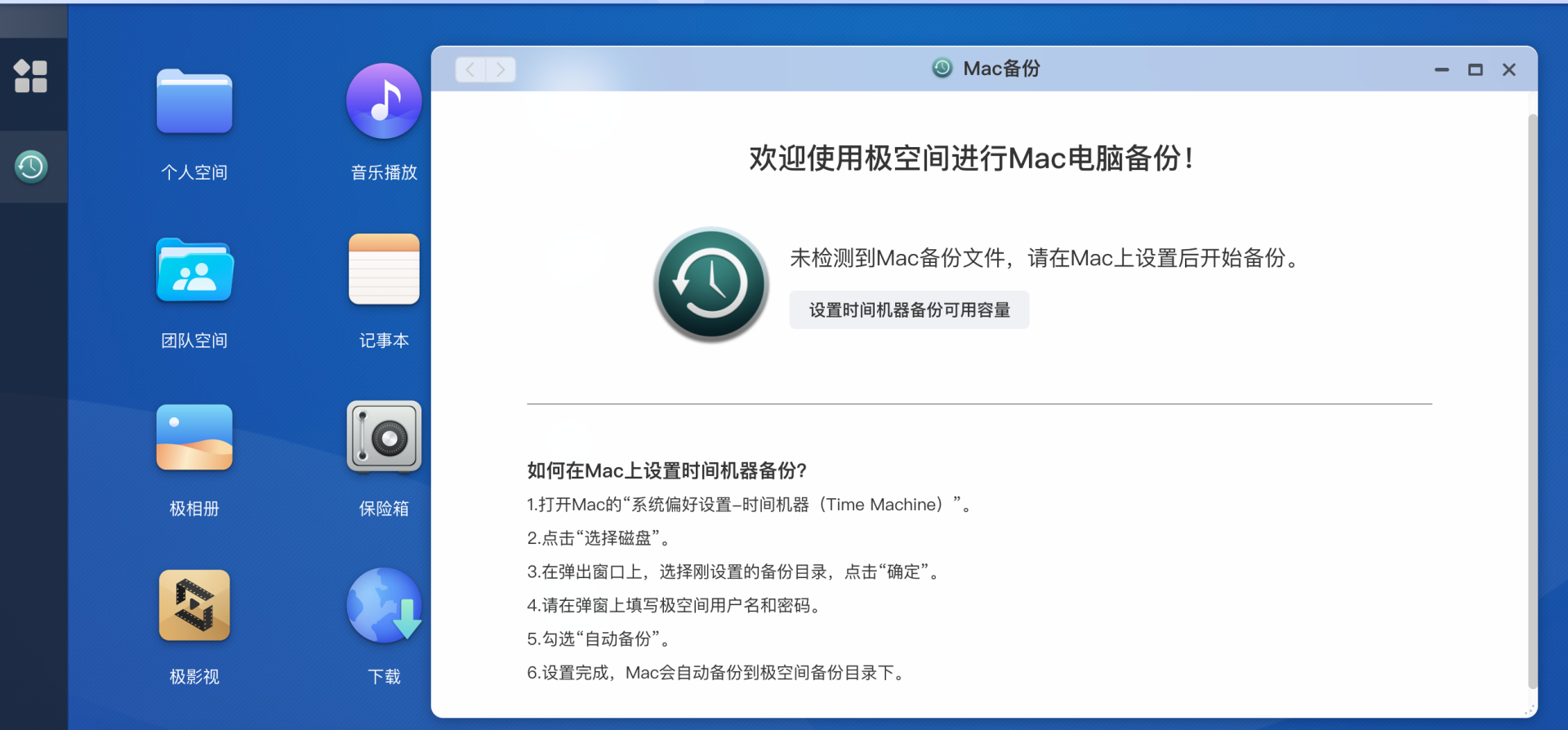This screenshot has width=1568, height=730.
Task: Maximize the Mac备份 window
Action: coord(1475,70)
